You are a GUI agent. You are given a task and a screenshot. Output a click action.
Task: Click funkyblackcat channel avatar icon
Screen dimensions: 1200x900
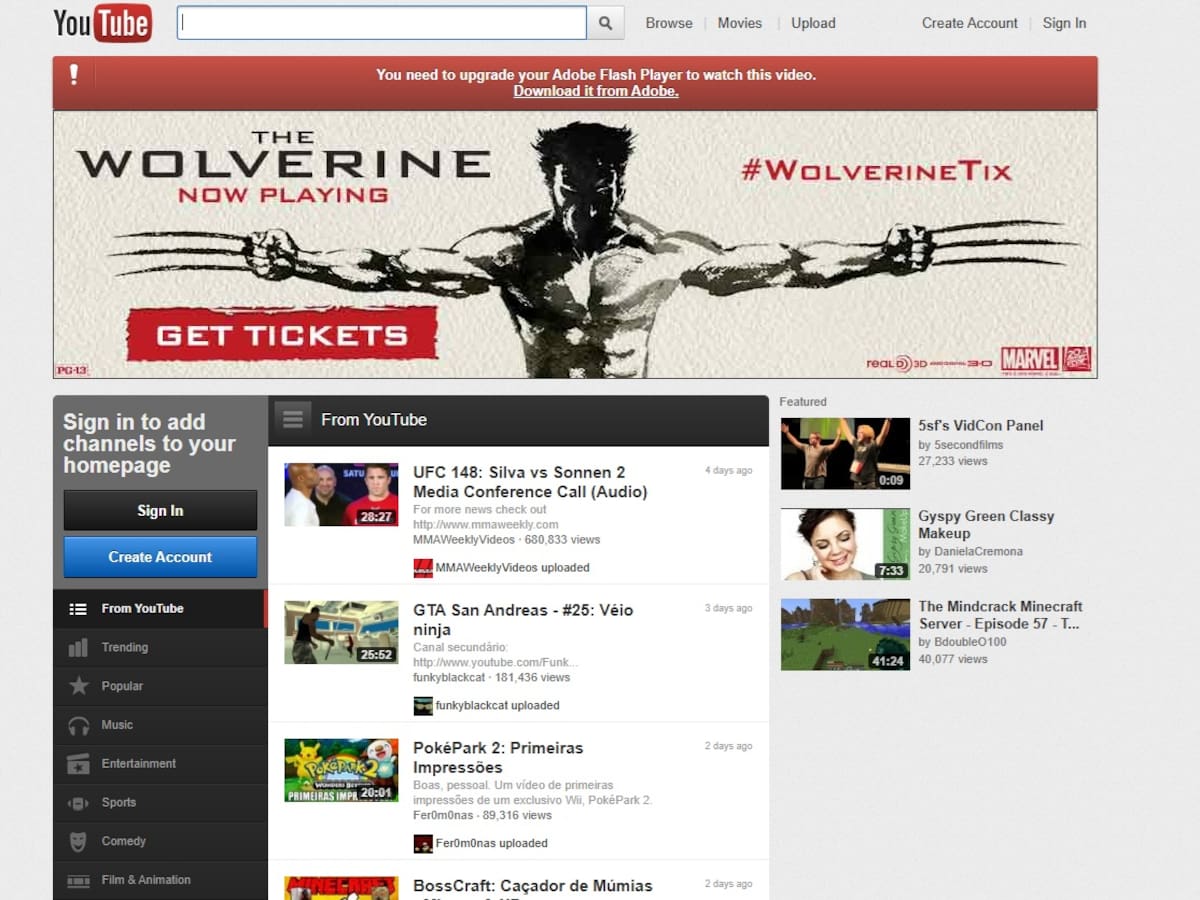[423, 706]
